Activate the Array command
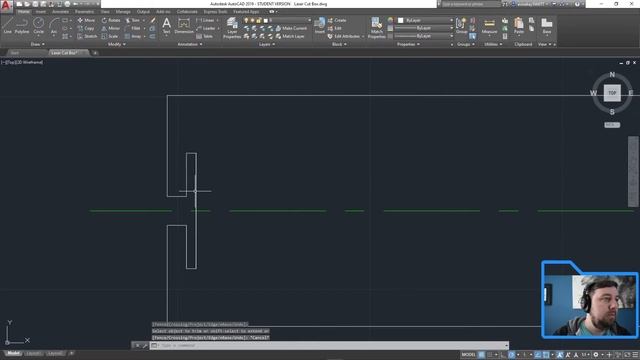This screenshot has width=640, height=360. coord(133,36)
